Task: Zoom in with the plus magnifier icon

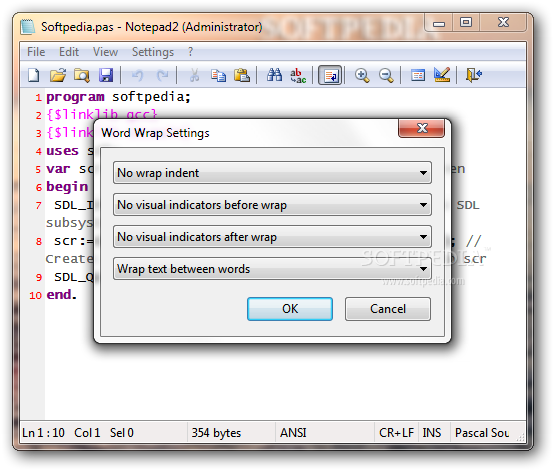Action: [x=362, y=75]
